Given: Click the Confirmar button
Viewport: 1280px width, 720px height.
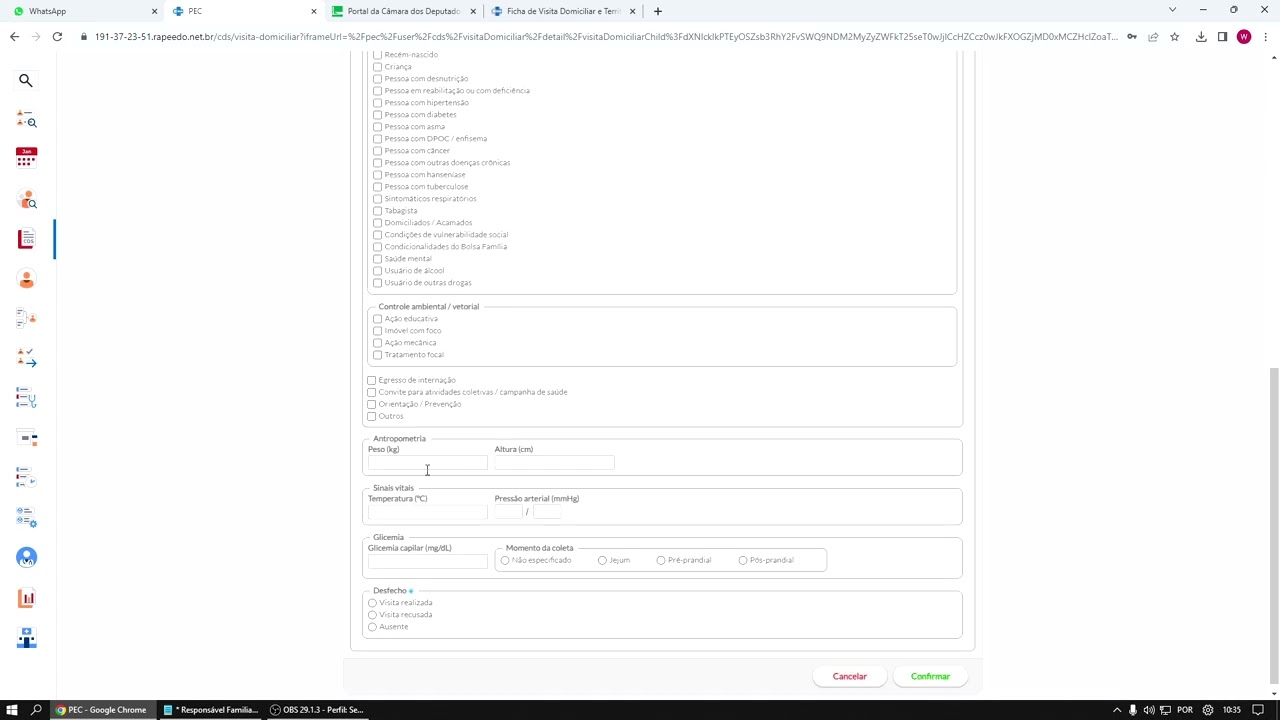Looking at the screenshot, I should (930, 677).
